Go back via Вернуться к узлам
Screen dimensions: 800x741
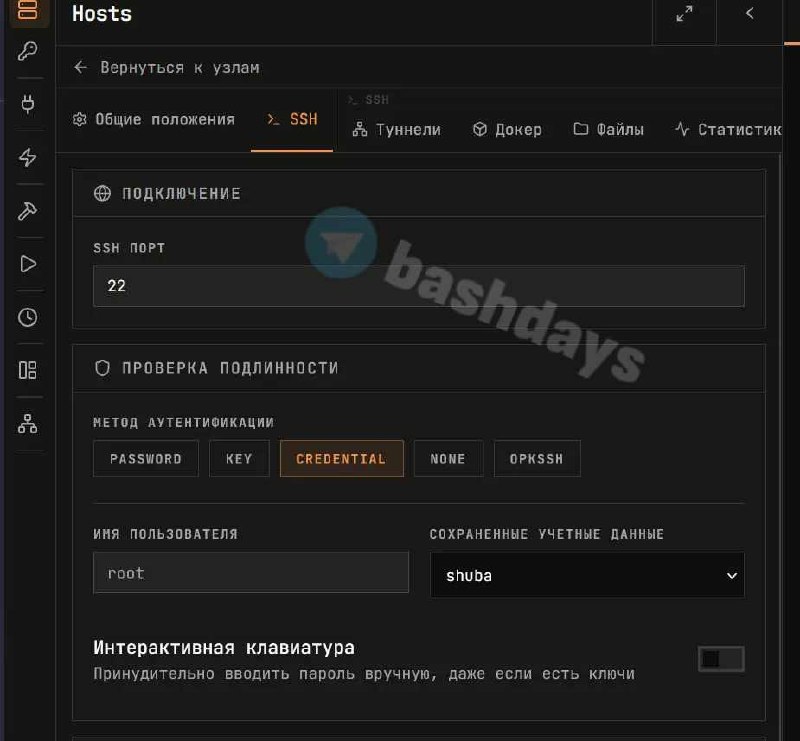(x=167, y=67)
